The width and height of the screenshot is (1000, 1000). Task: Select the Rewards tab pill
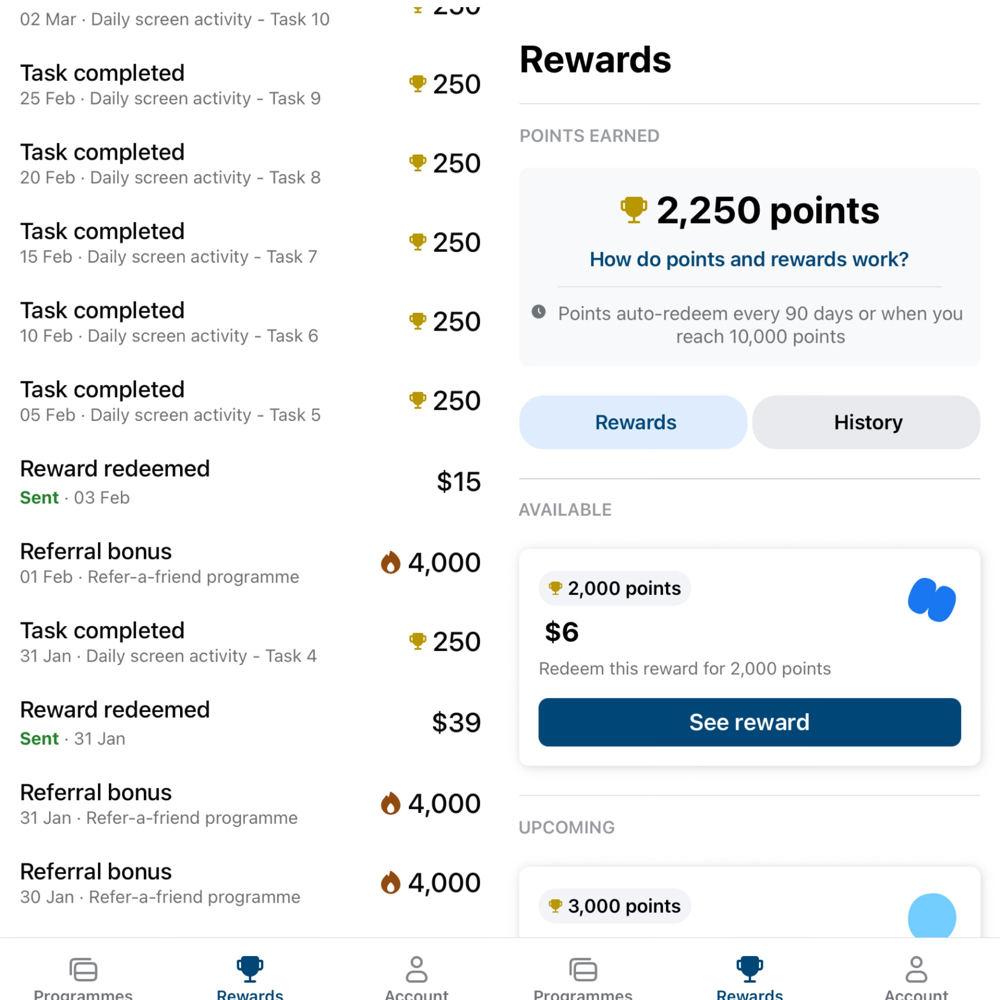point(633,422)
